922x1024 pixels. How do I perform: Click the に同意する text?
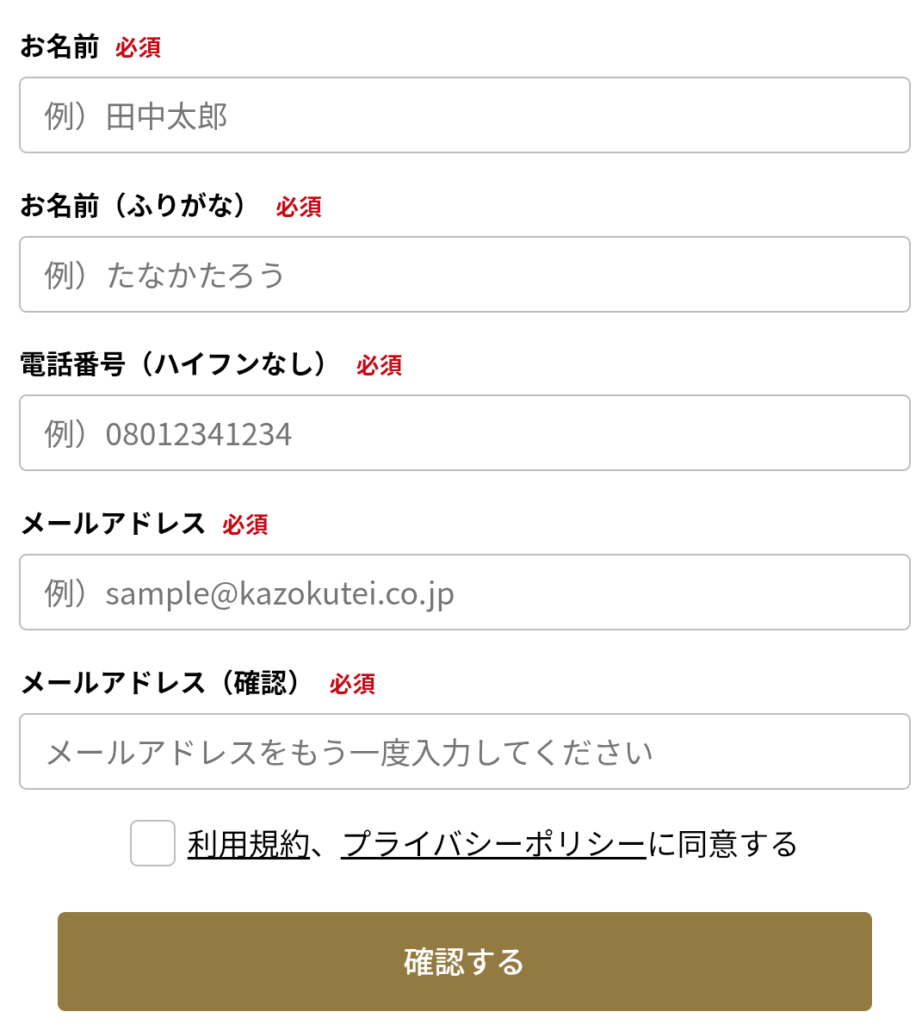pos(722,845)
